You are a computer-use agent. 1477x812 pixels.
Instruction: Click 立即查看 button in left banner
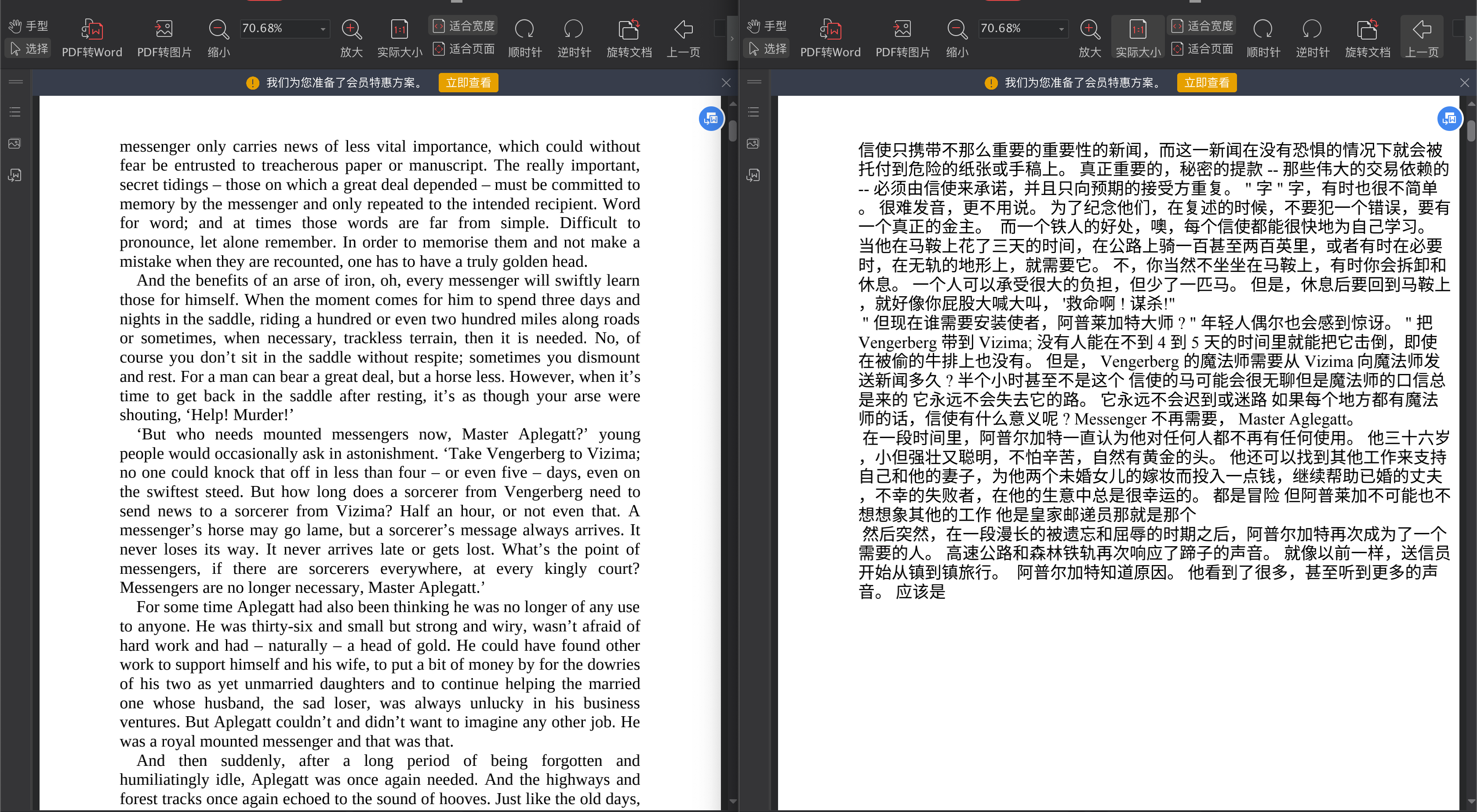coord(468,83)
